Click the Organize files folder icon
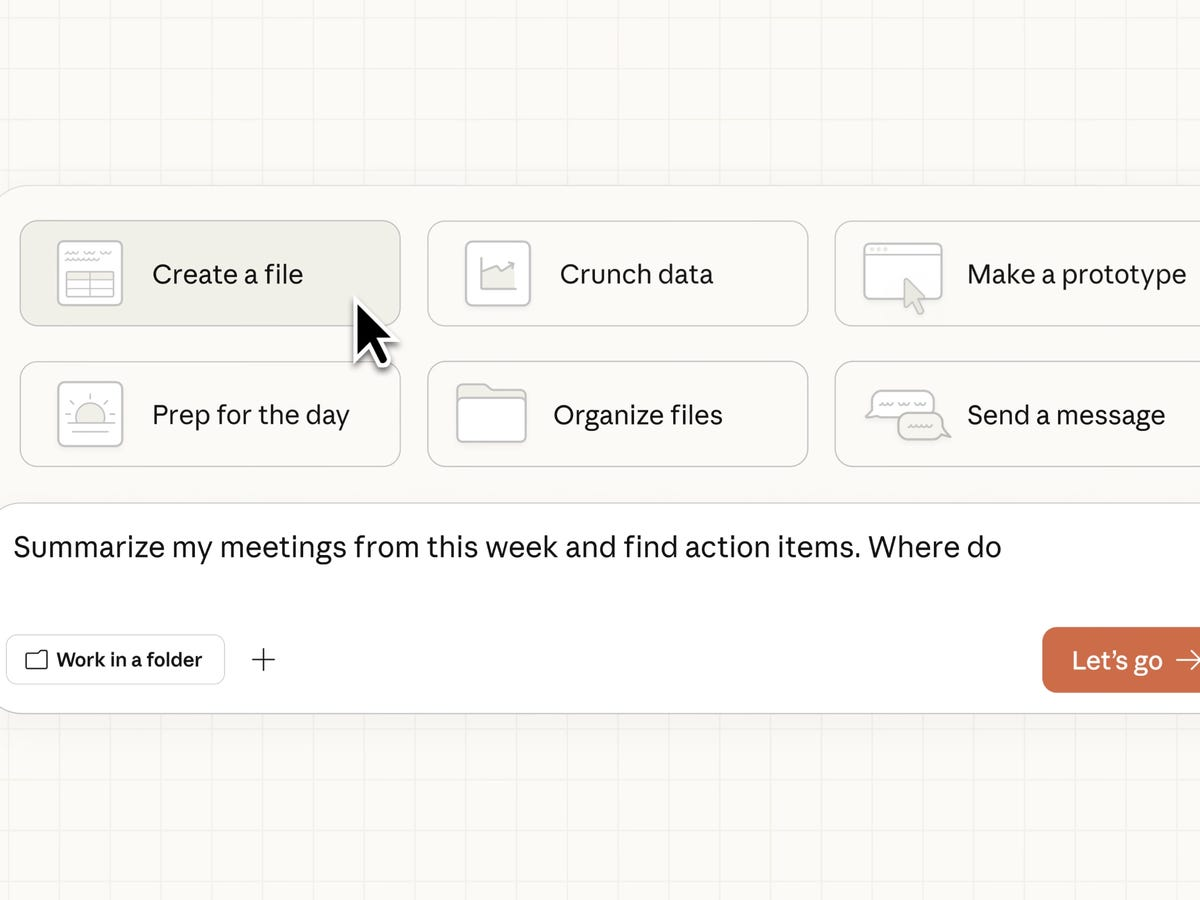Viewport: 1200px width, 900px height. 491,413
